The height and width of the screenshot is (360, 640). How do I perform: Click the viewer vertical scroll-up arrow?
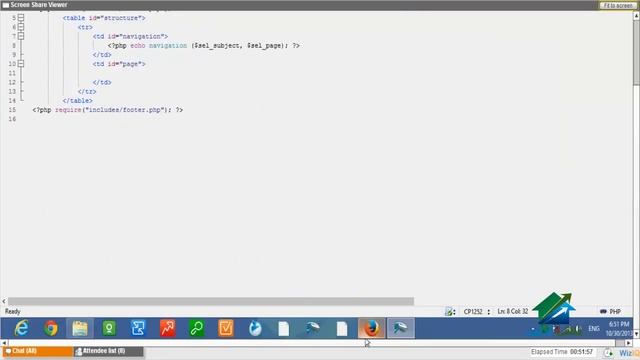(636, 16)
